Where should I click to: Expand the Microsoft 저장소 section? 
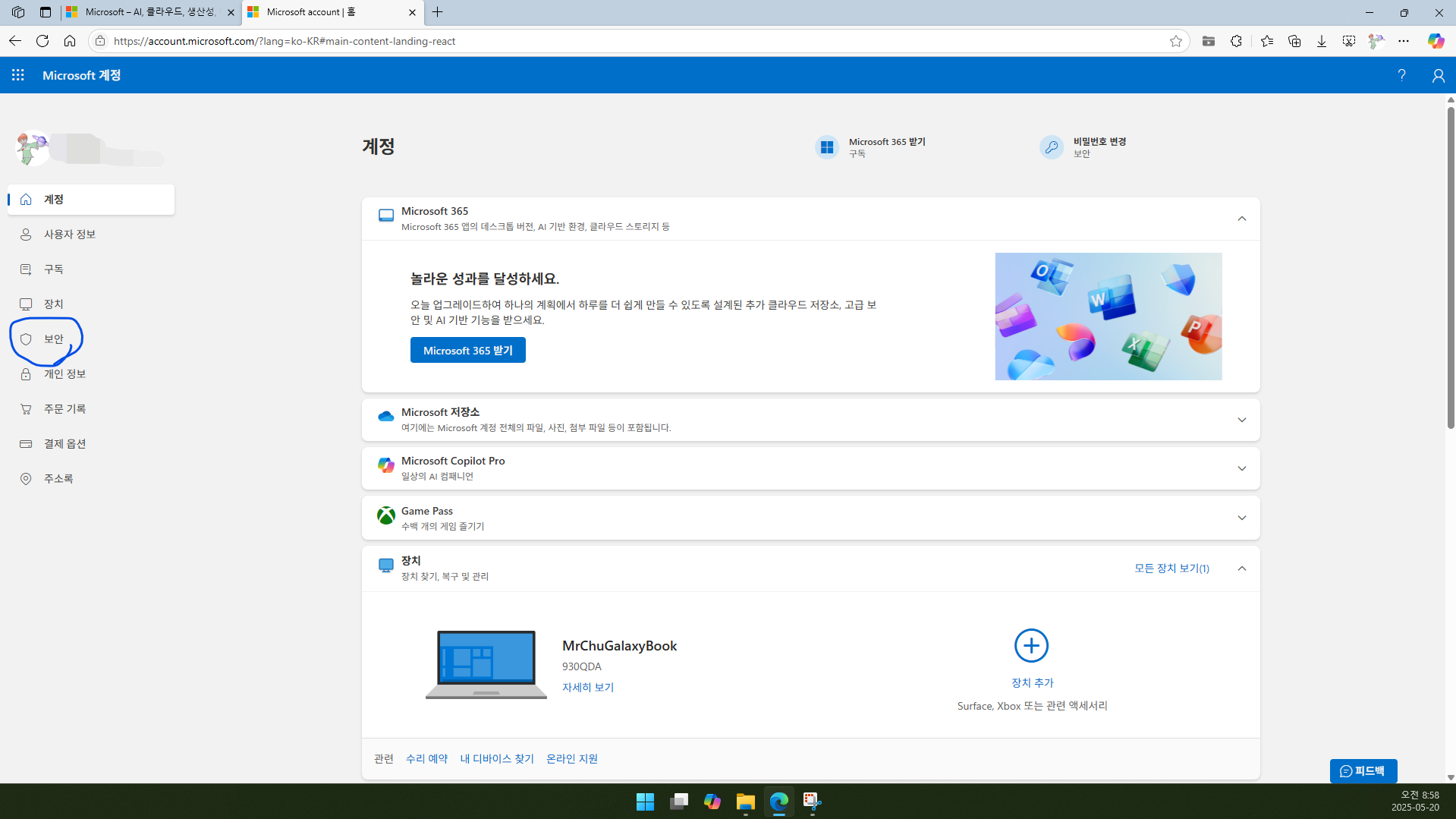tap(1241, 420)
